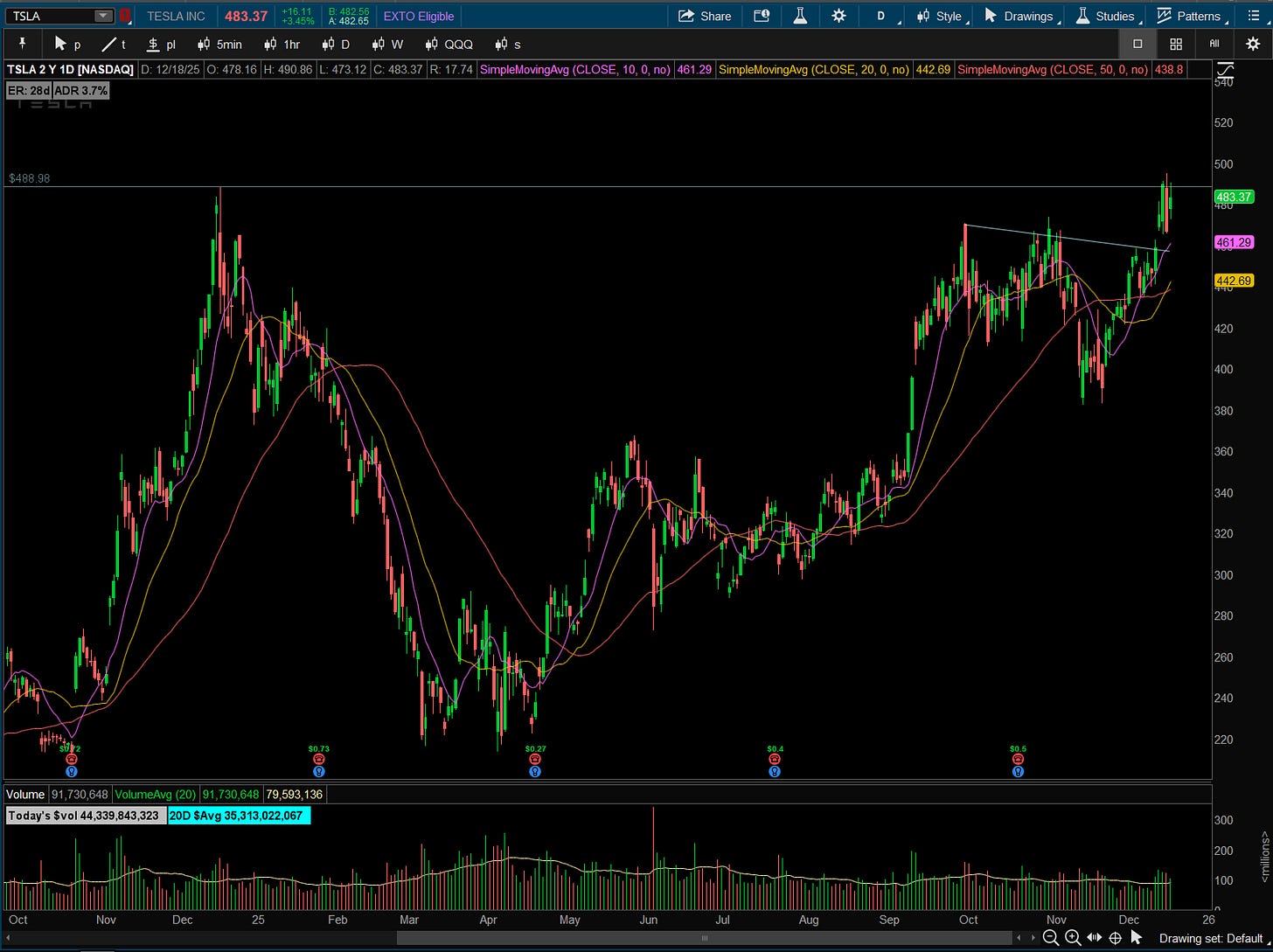
Task: Open the Drawing set: Default dropdown
Action: point(1213,938)
